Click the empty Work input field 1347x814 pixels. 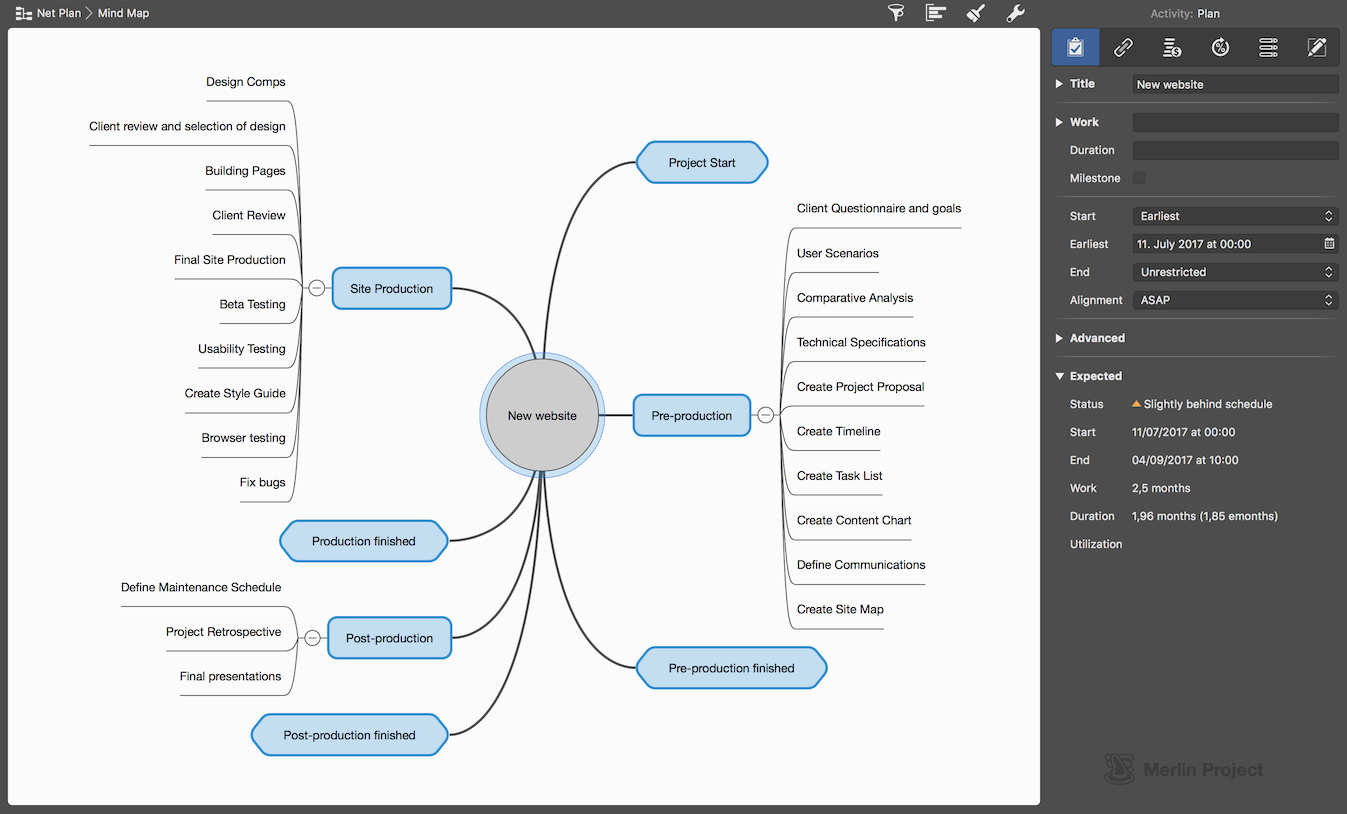pyautogui.click(x=1235, y=122)
